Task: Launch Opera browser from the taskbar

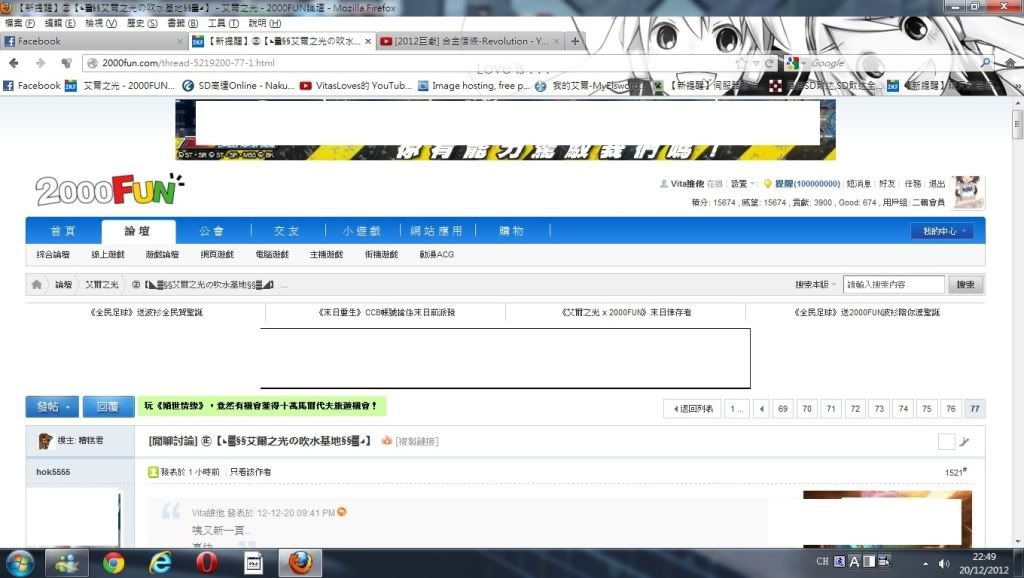Action: 207,563
